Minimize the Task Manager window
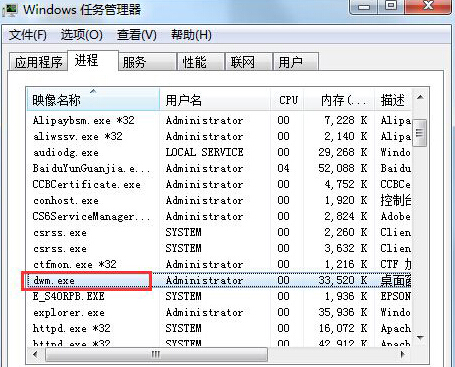 [x=364, y=6]
